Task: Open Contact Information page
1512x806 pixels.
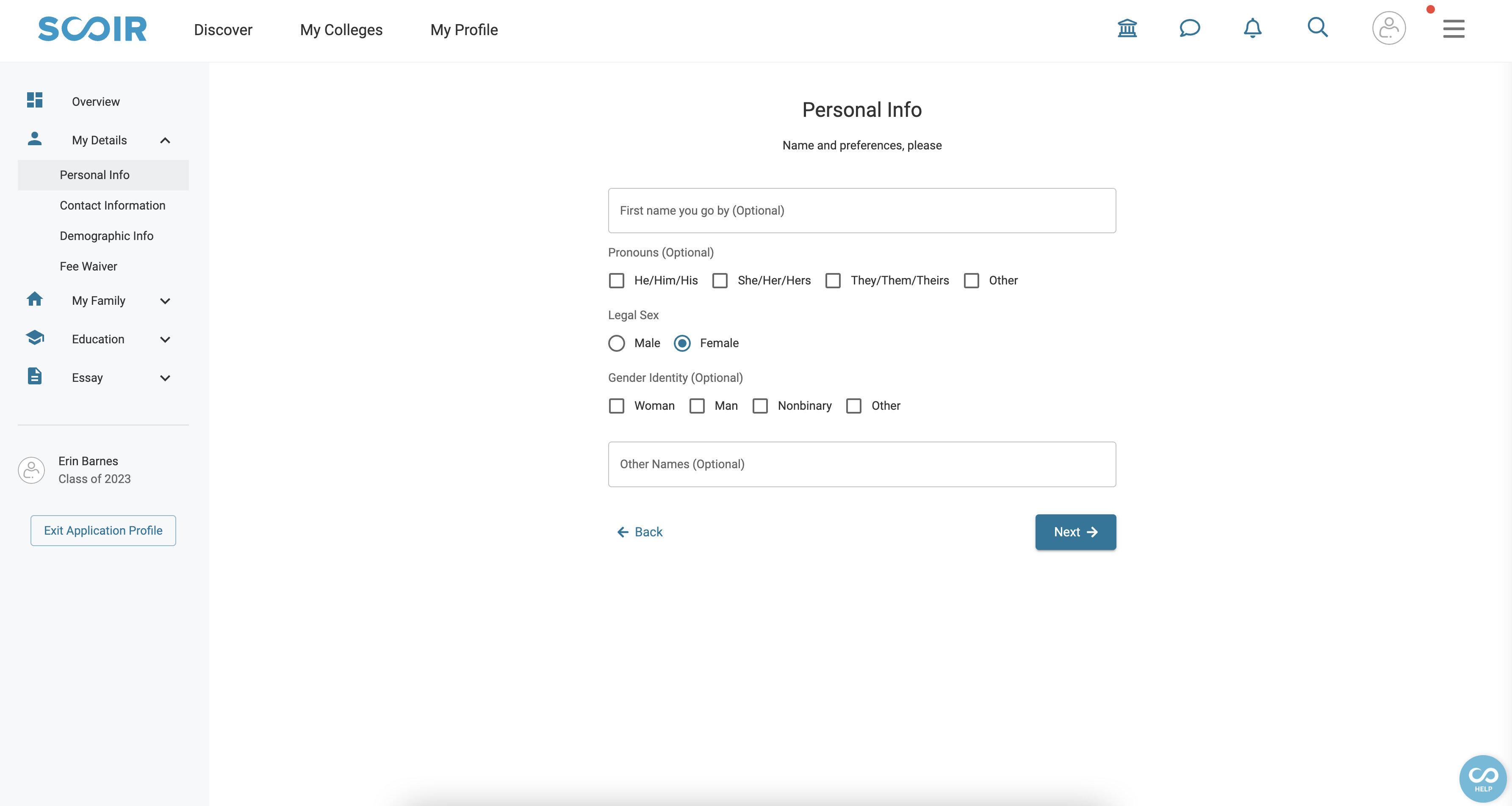Action: [113, 205]
